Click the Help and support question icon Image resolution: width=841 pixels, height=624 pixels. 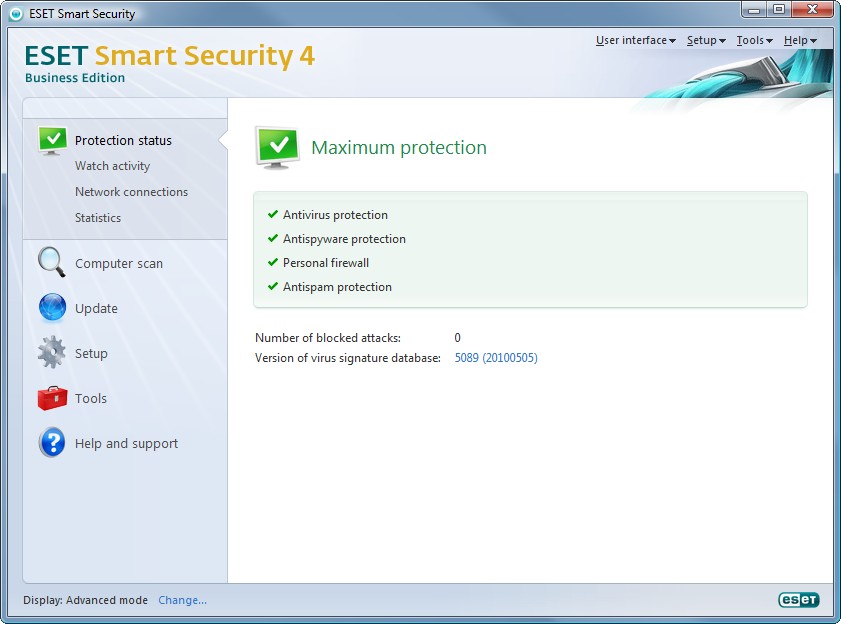[52, 442]
